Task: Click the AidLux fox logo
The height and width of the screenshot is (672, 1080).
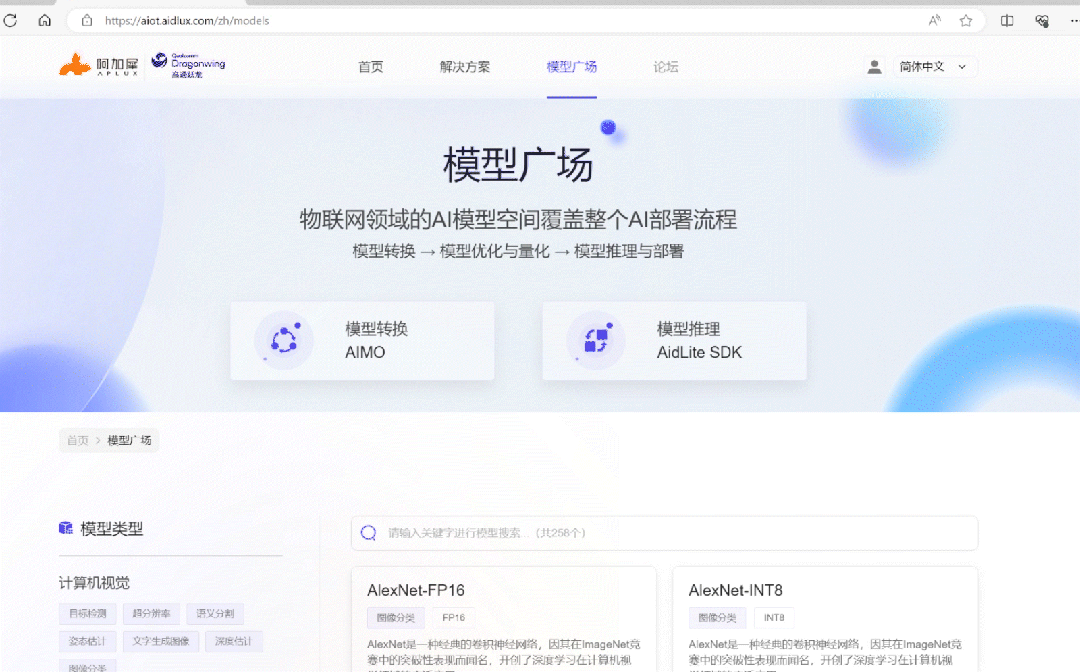Action: (x=75, y=64)
